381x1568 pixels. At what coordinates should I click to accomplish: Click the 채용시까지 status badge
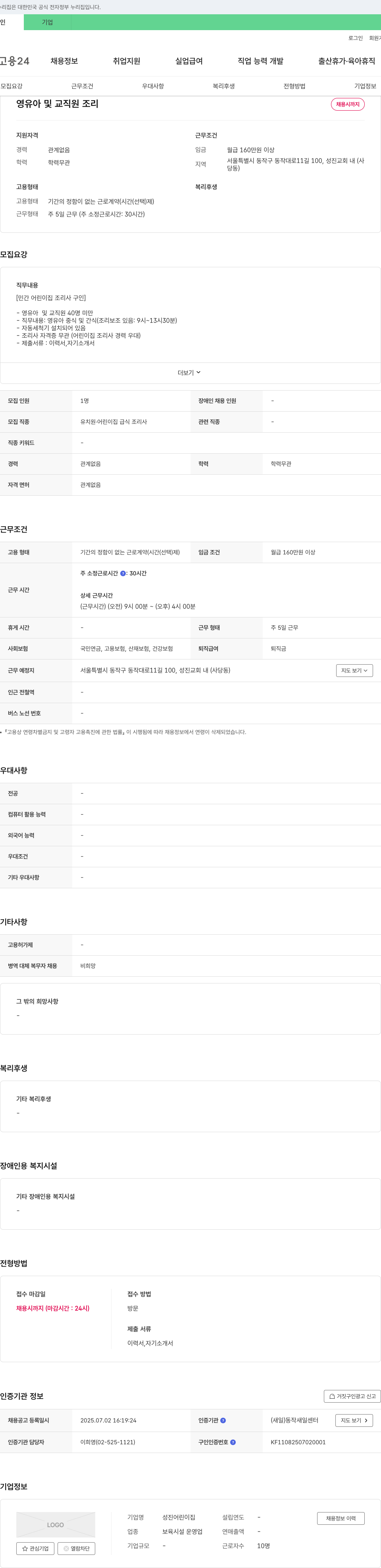tap(348, 104)
